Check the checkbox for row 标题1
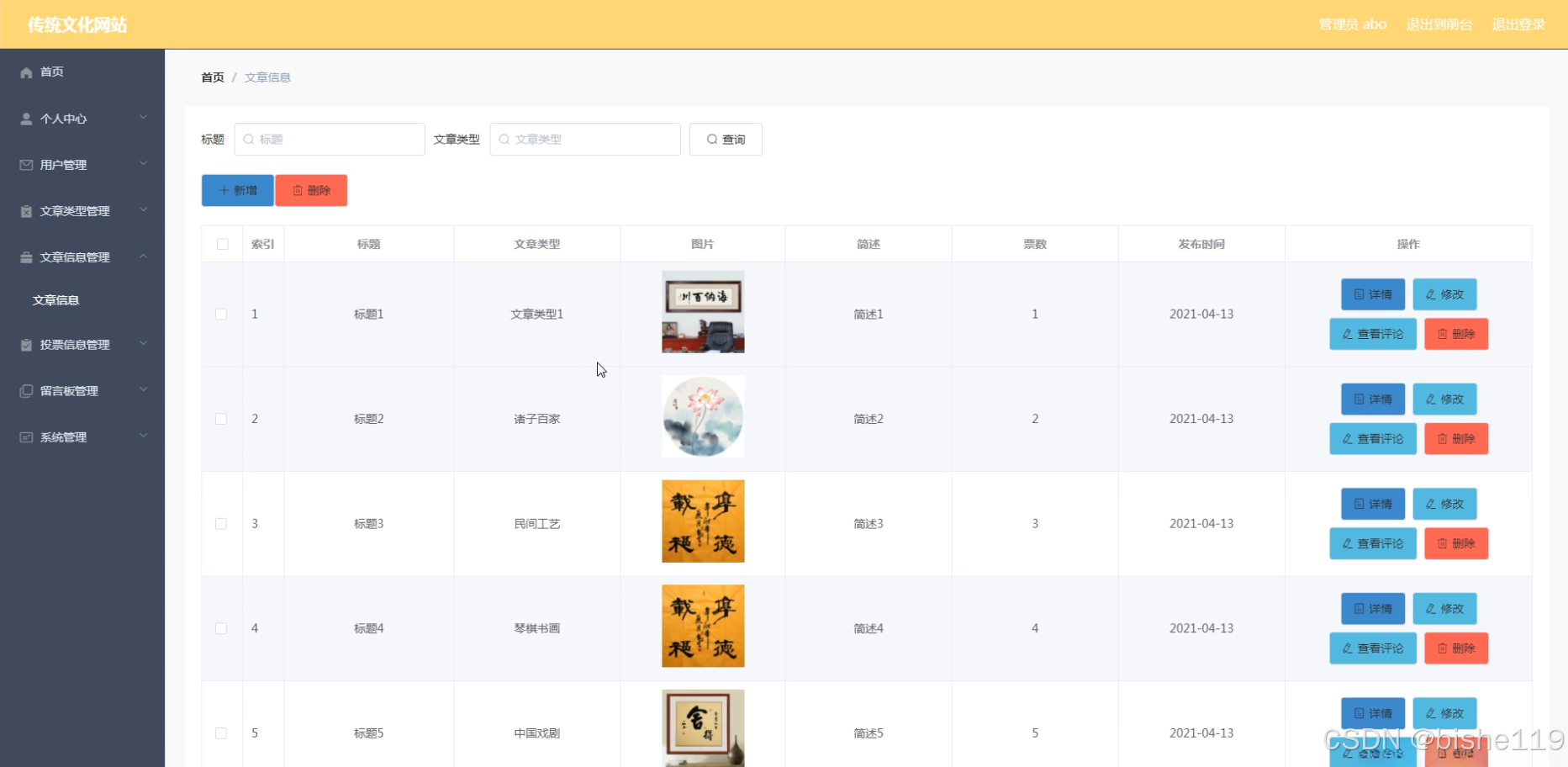This screenshot has width=1568, height=767. 221,314
